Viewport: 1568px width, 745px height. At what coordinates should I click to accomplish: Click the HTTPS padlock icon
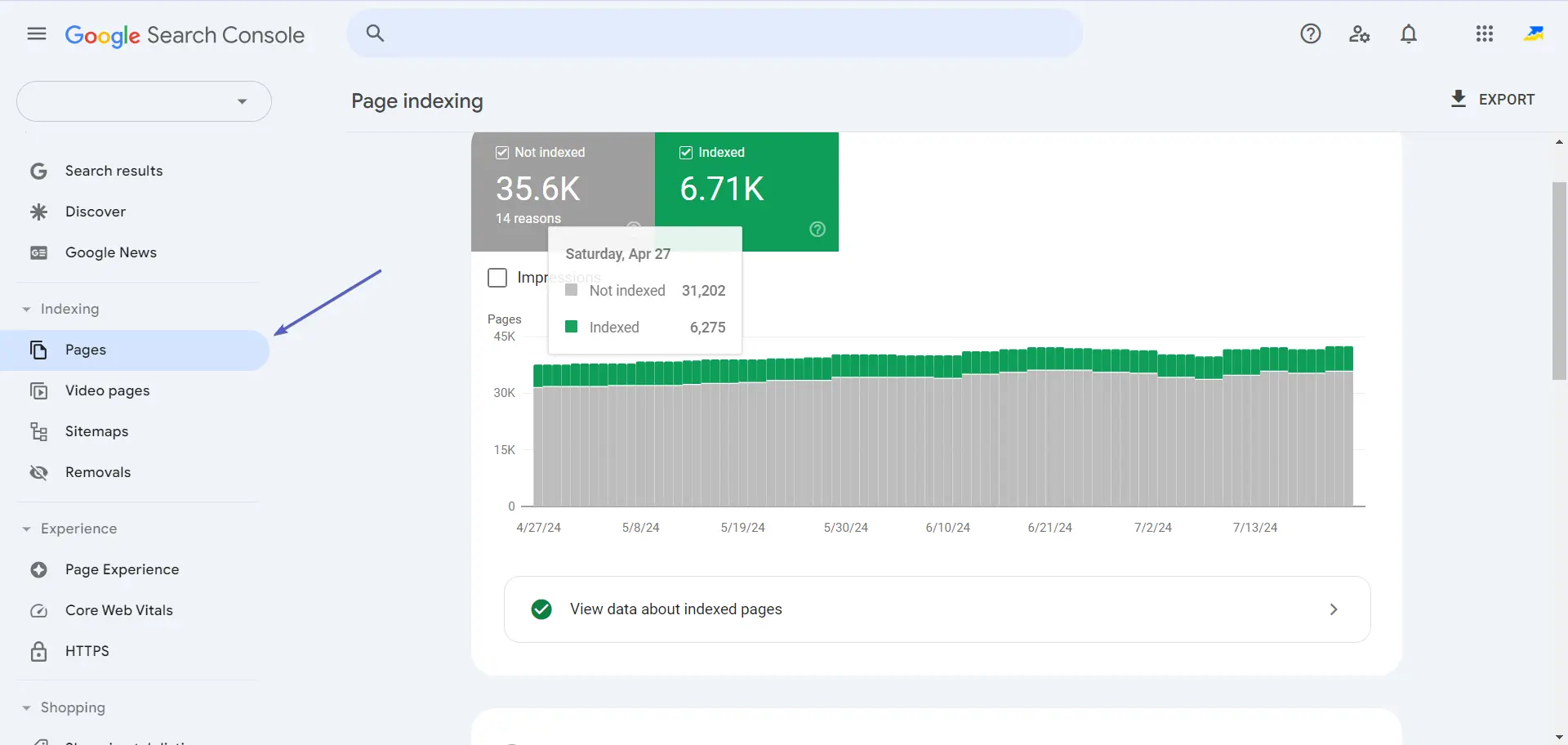38,651
